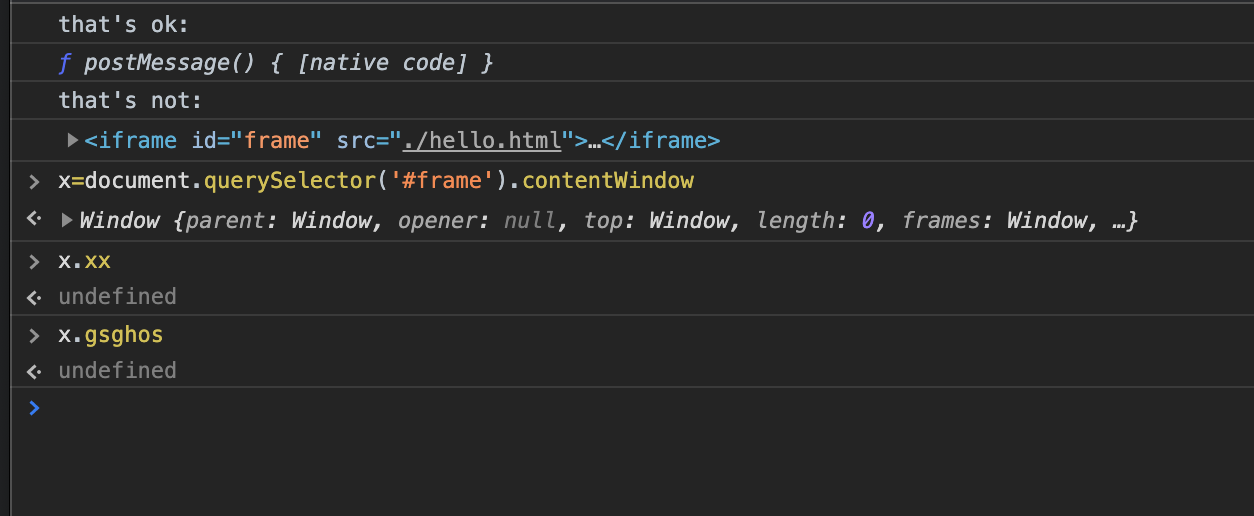Image resolution: width=1254 pixels, height=516 pixels.
Task: Click the input chevron beside x=document.querySelector
Action: pos(35,181)
